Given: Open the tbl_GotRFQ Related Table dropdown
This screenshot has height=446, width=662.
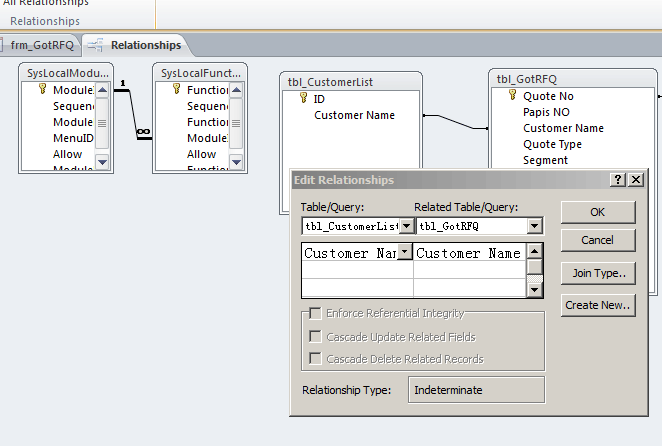Looking at the screenshot, I should [534, 226].
